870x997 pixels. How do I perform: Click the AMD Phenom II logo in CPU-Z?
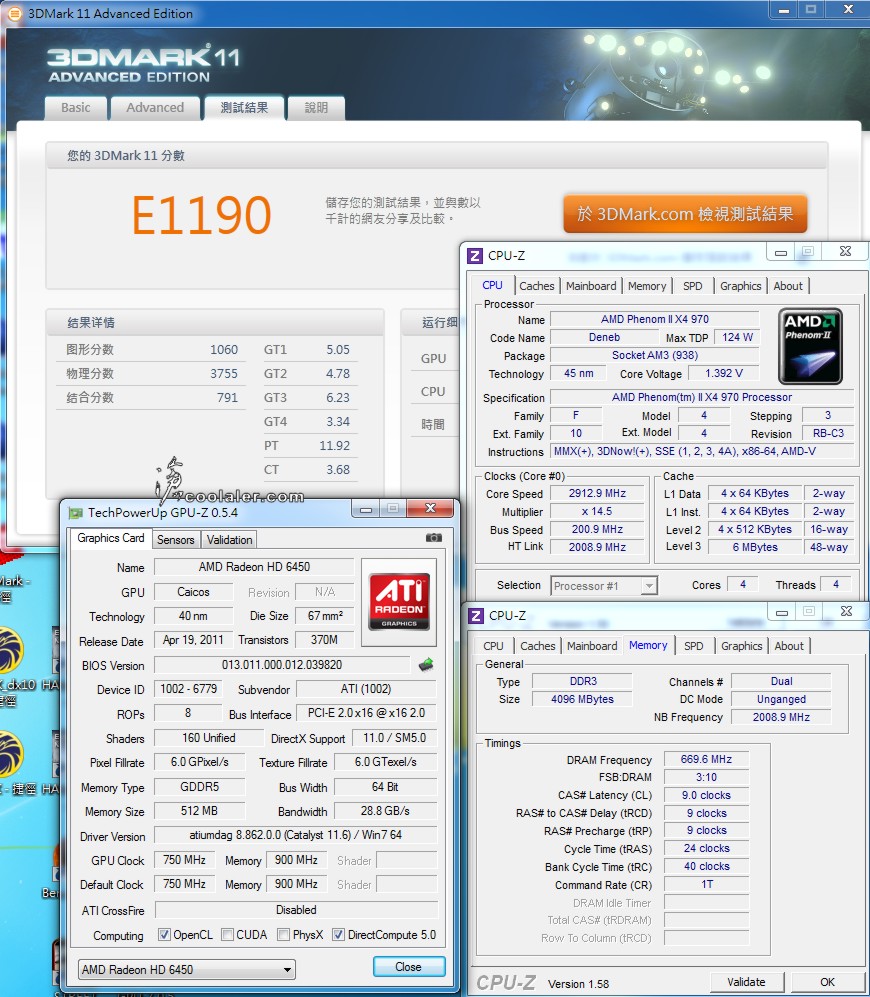pyautogui.click(x=810, y=346)
